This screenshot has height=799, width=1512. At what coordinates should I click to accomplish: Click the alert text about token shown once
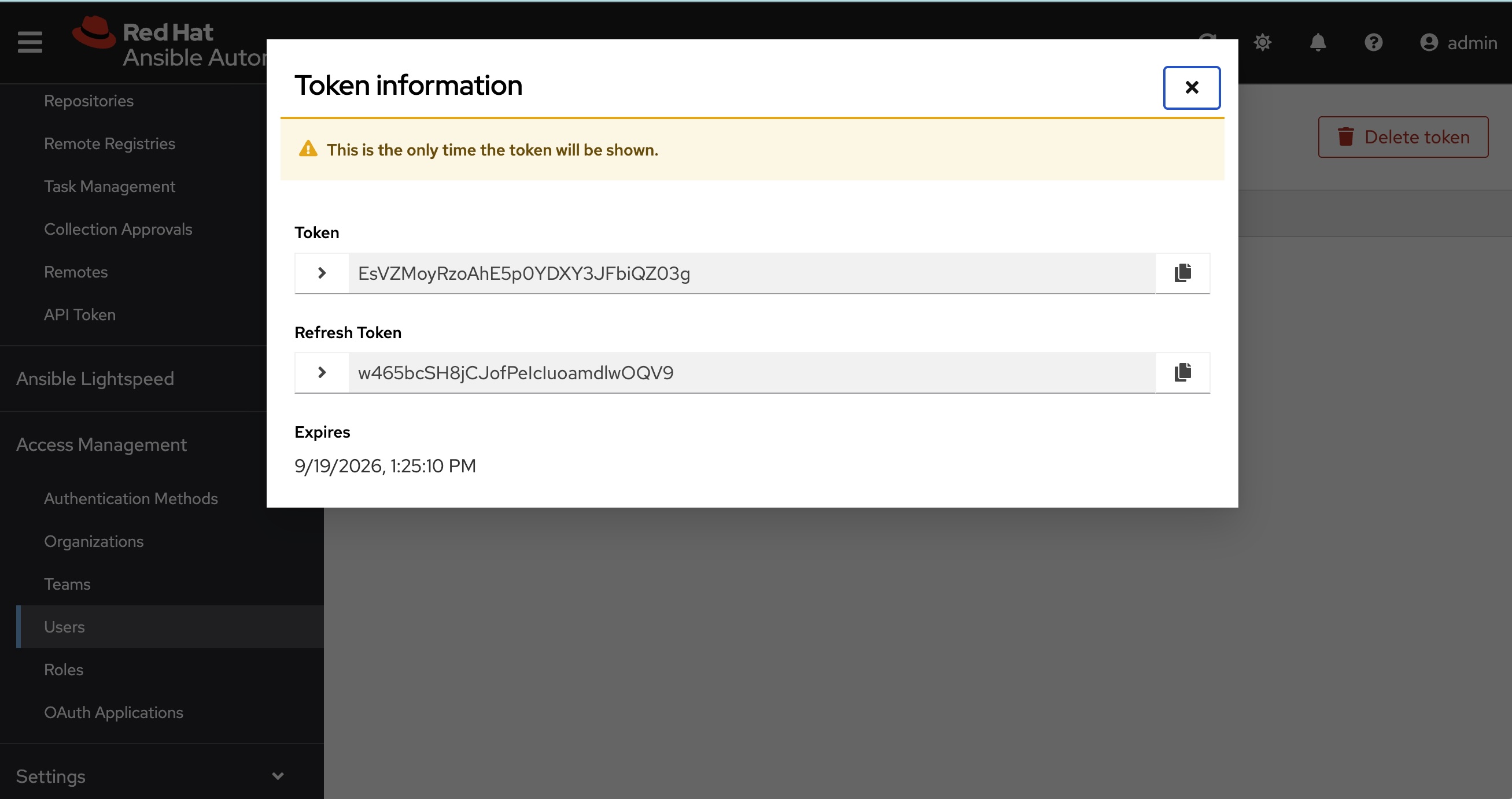point(492,150)
